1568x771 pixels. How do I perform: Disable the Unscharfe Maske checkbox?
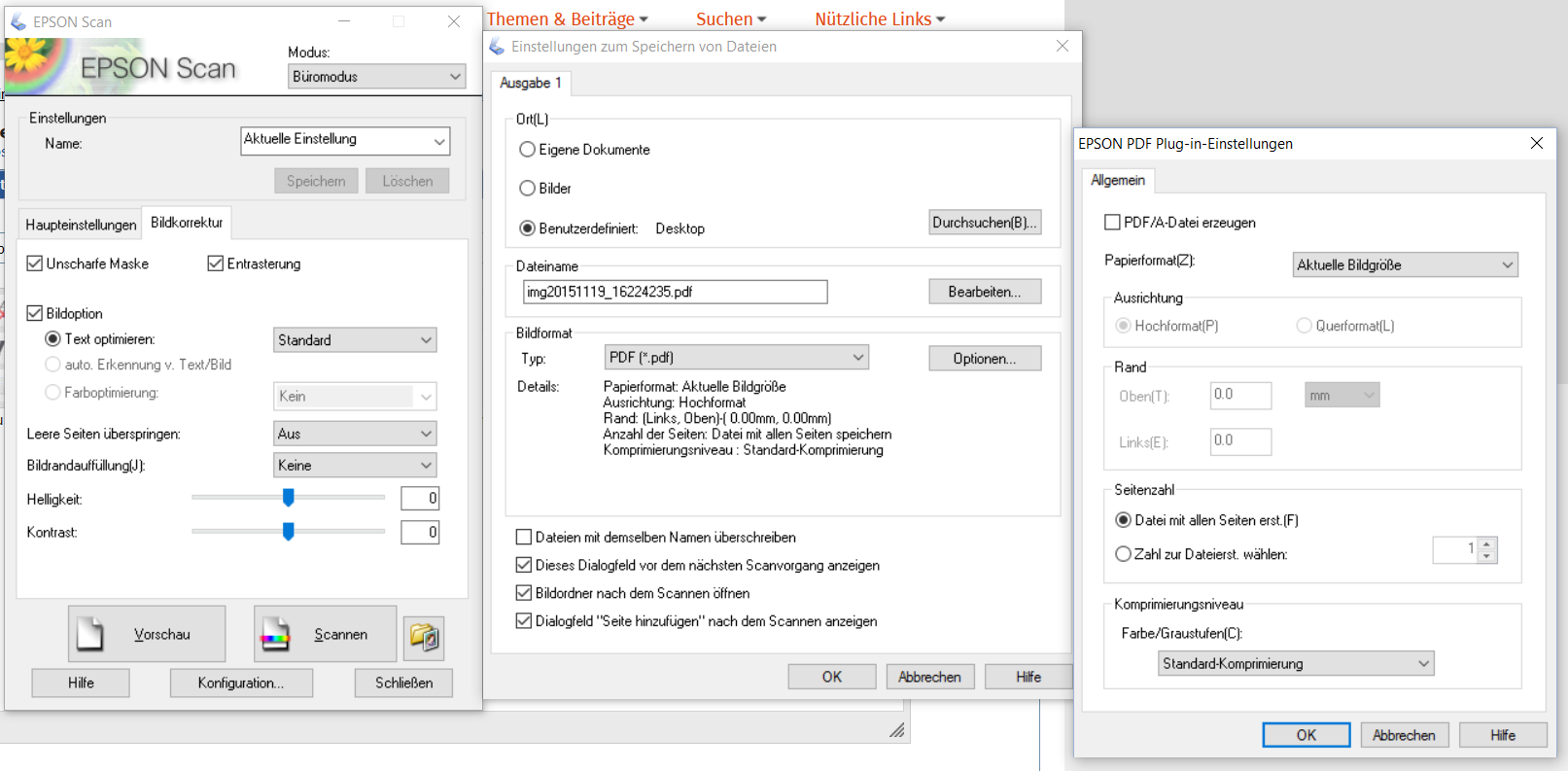[x=35, y=263]
